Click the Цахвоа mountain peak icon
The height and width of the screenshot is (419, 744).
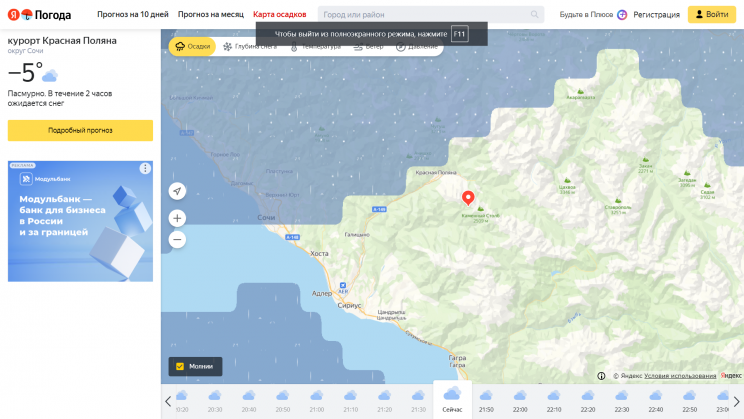(x=567, y=180)
